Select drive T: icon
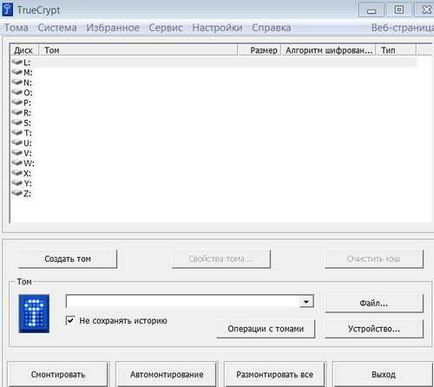Image resolution: width=434 pixels, height=387 pixels. pyautogui.click(x=17, y=132)
